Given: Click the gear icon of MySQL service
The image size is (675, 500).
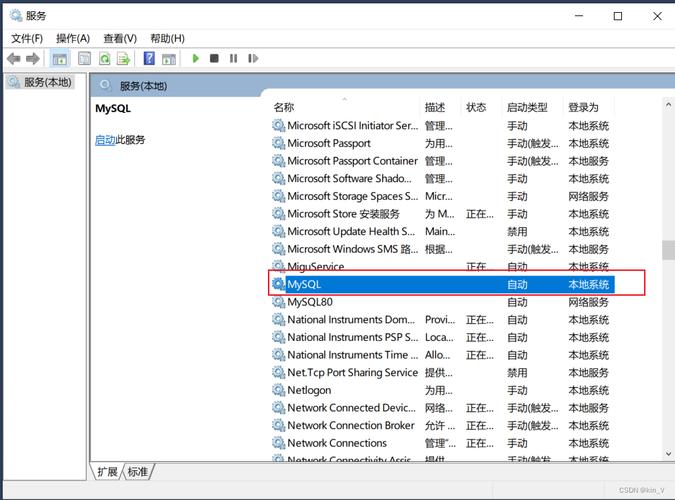Looking at the screenshot, I should pos(279,284).
